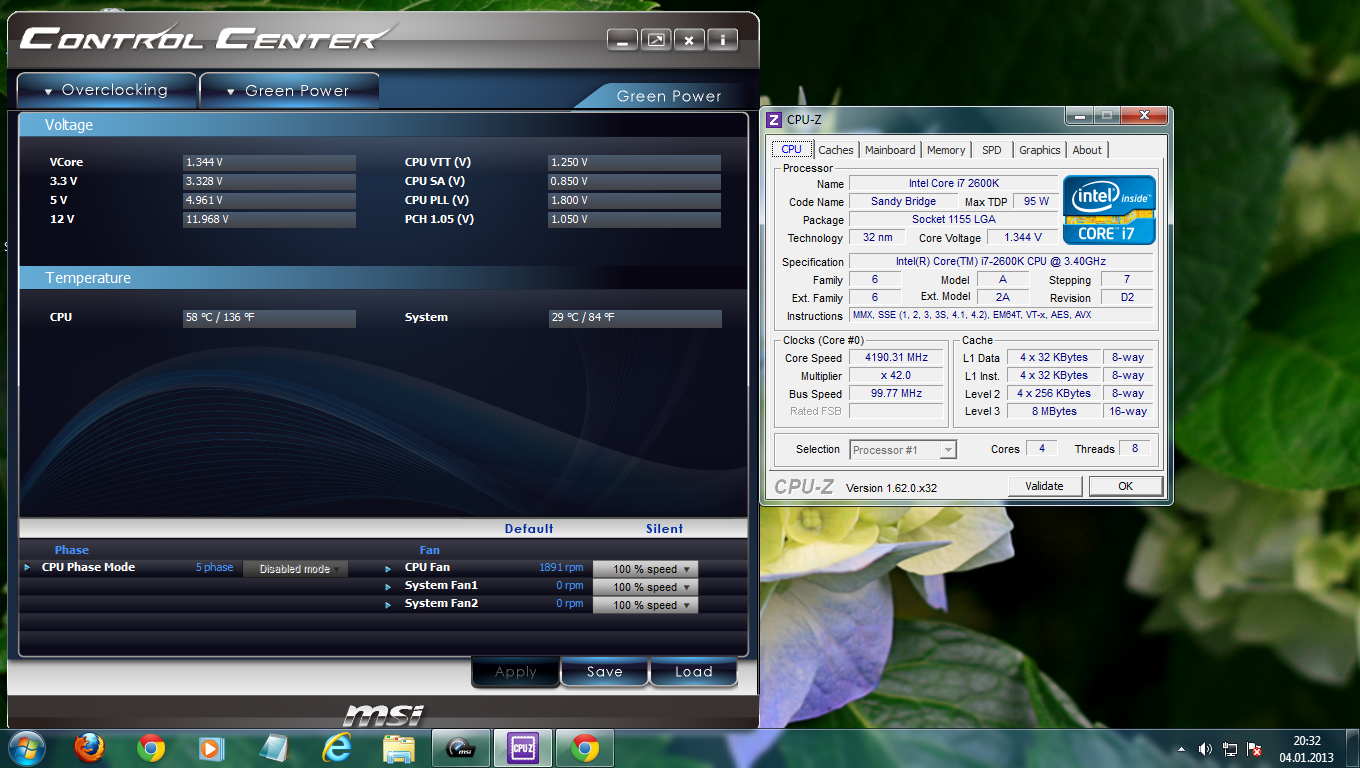Open the CPU Phase Mode dropdown
This screenshot has height=768, width=1360.
tap(295, 569)
